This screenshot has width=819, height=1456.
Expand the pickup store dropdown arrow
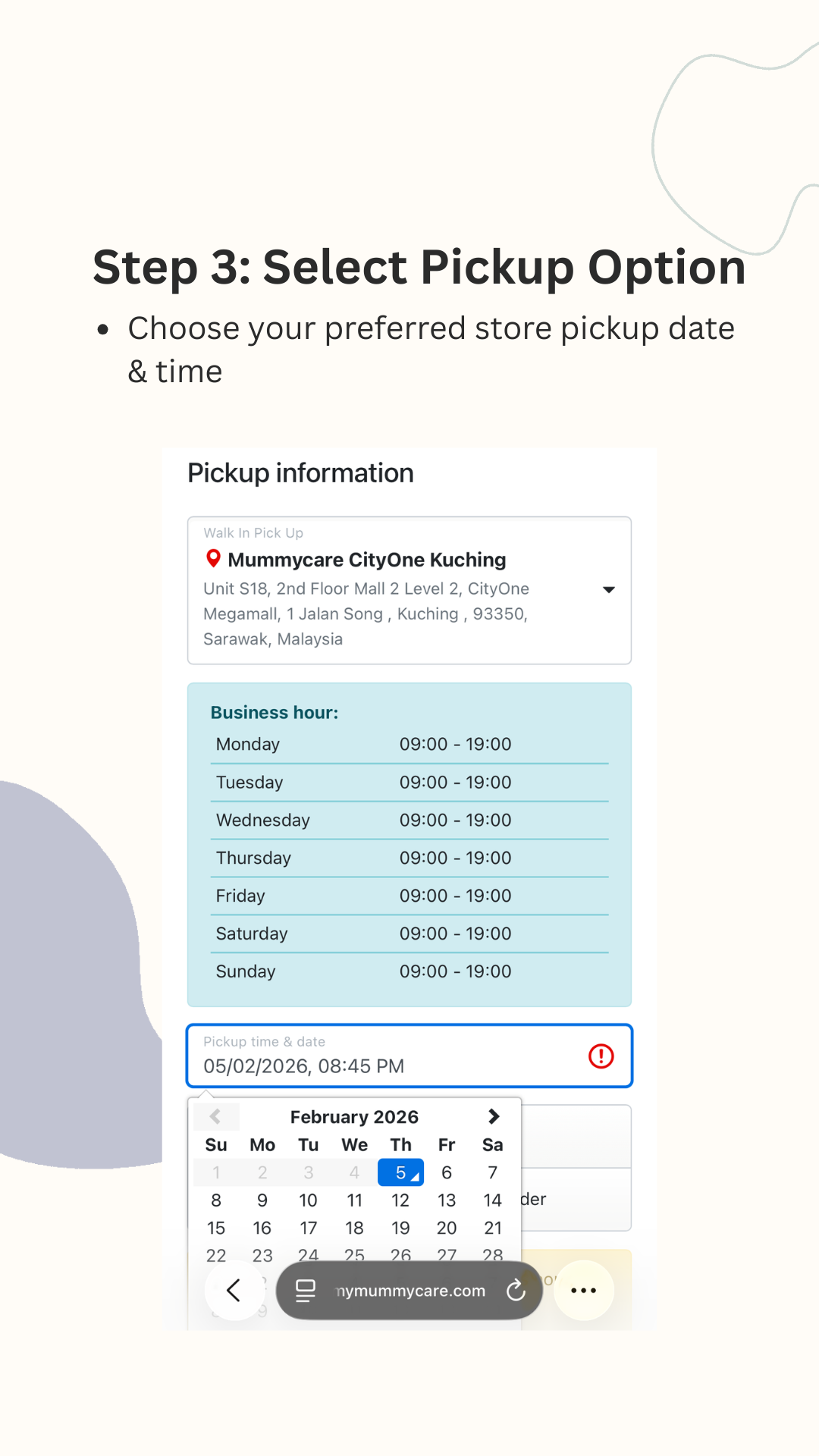click(x=608, y=589)
